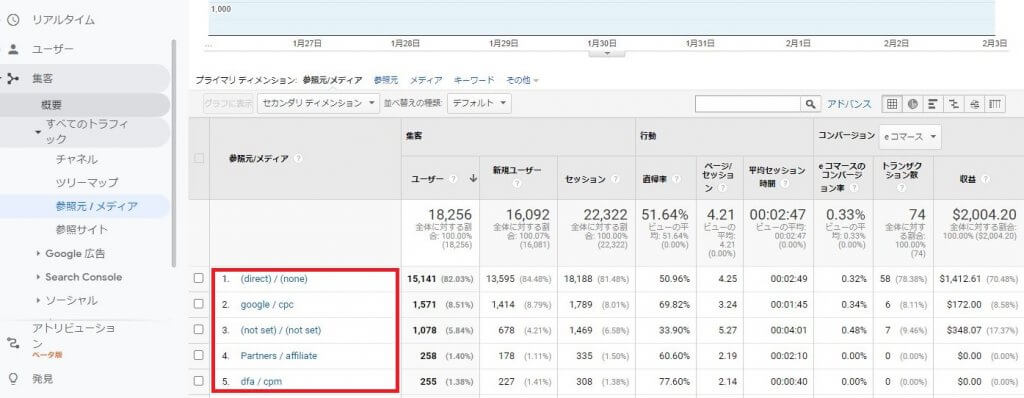Open the (direct) / (none) source link
This screenshot has height=398, width=1024.
[274, 278]
